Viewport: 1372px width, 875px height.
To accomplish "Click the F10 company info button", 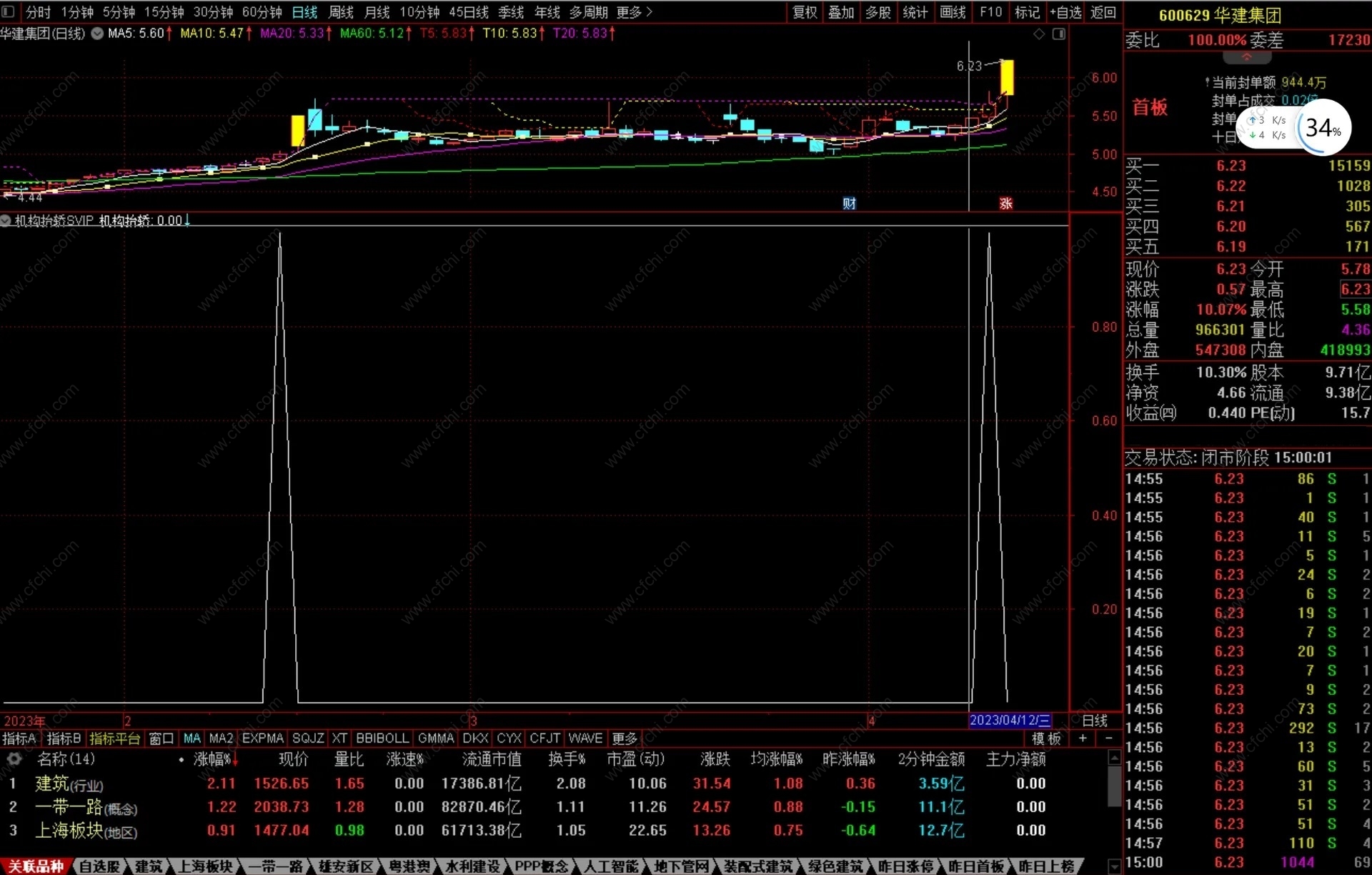I will (990, 12).
